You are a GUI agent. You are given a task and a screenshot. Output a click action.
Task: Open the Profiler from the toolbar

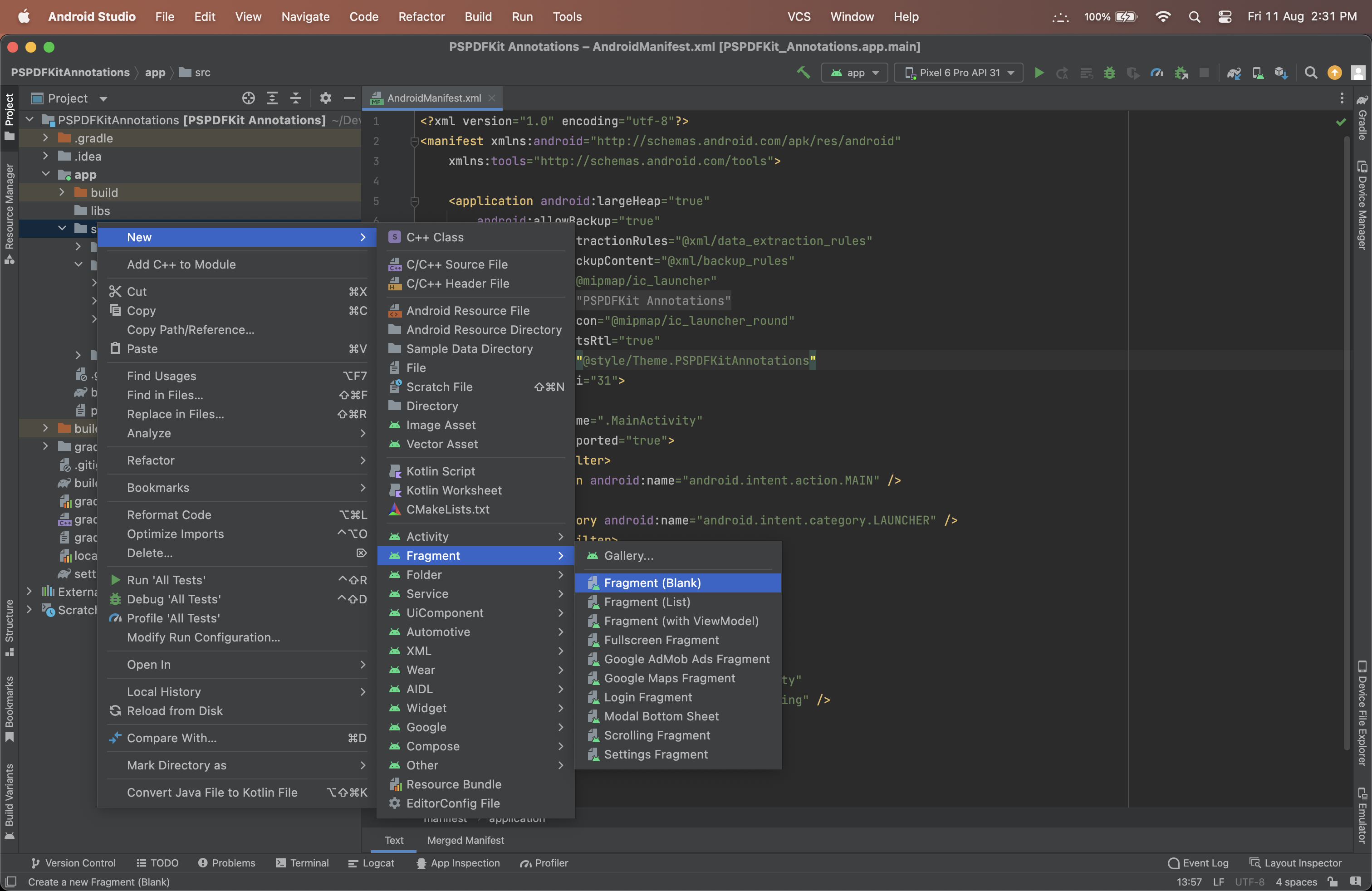point(1157,73)
